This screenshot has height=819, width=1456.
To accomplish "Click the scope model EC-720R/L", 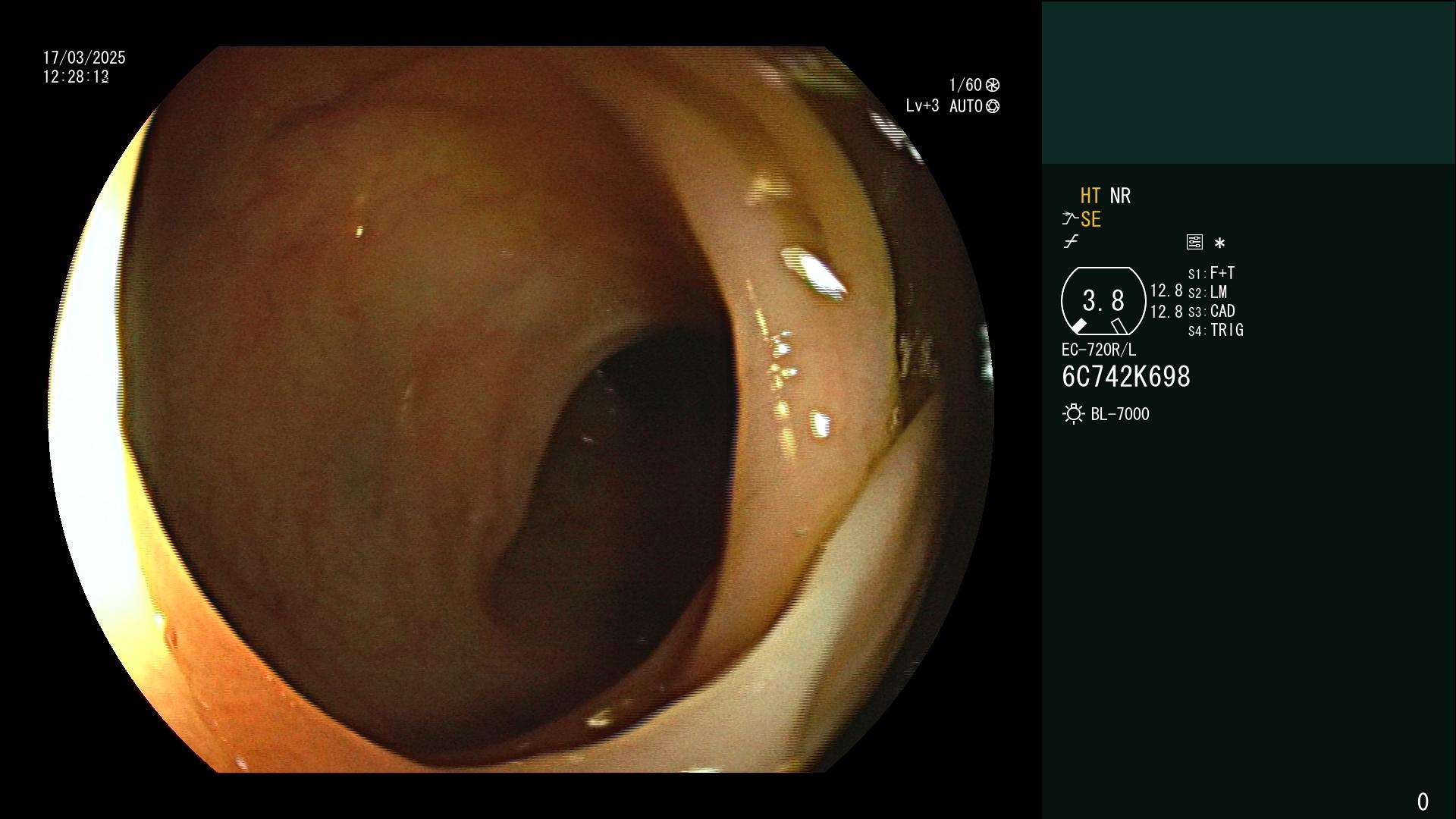I will [x=1099, y=350].
